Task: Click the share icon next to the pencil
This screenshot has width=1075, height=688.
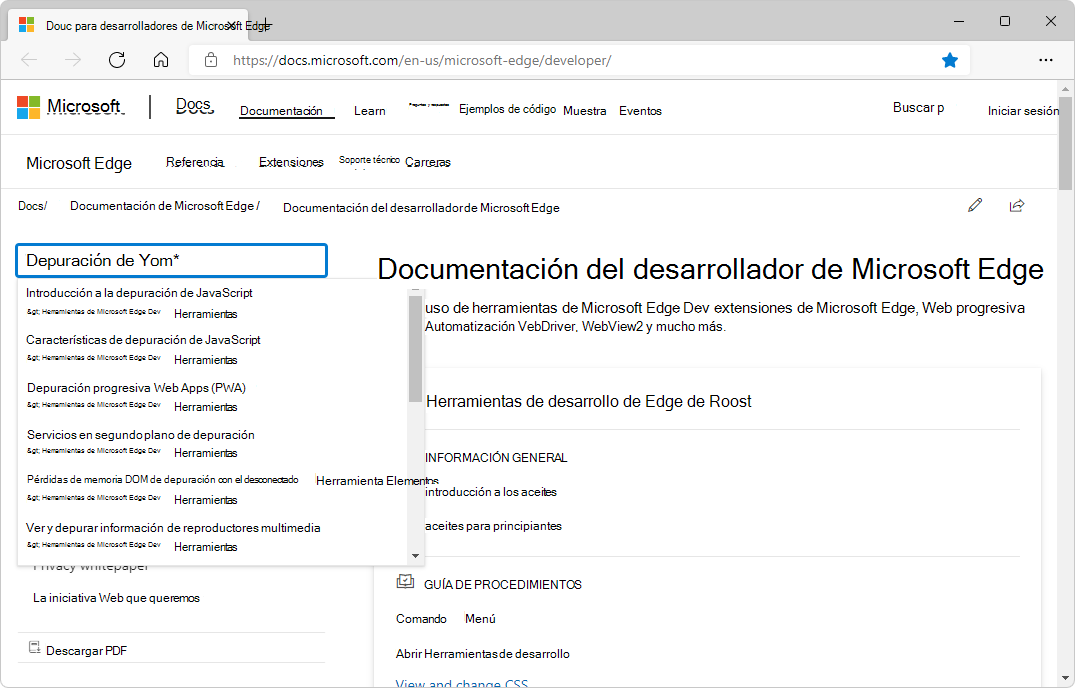Action: [x=1017, y=205]
